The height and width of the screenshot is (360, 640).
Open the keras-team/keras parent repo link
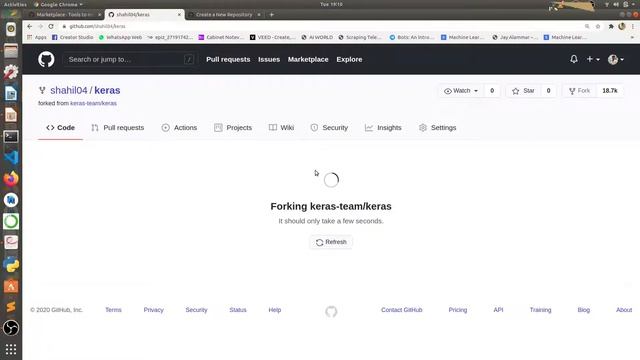click(93, 103)
